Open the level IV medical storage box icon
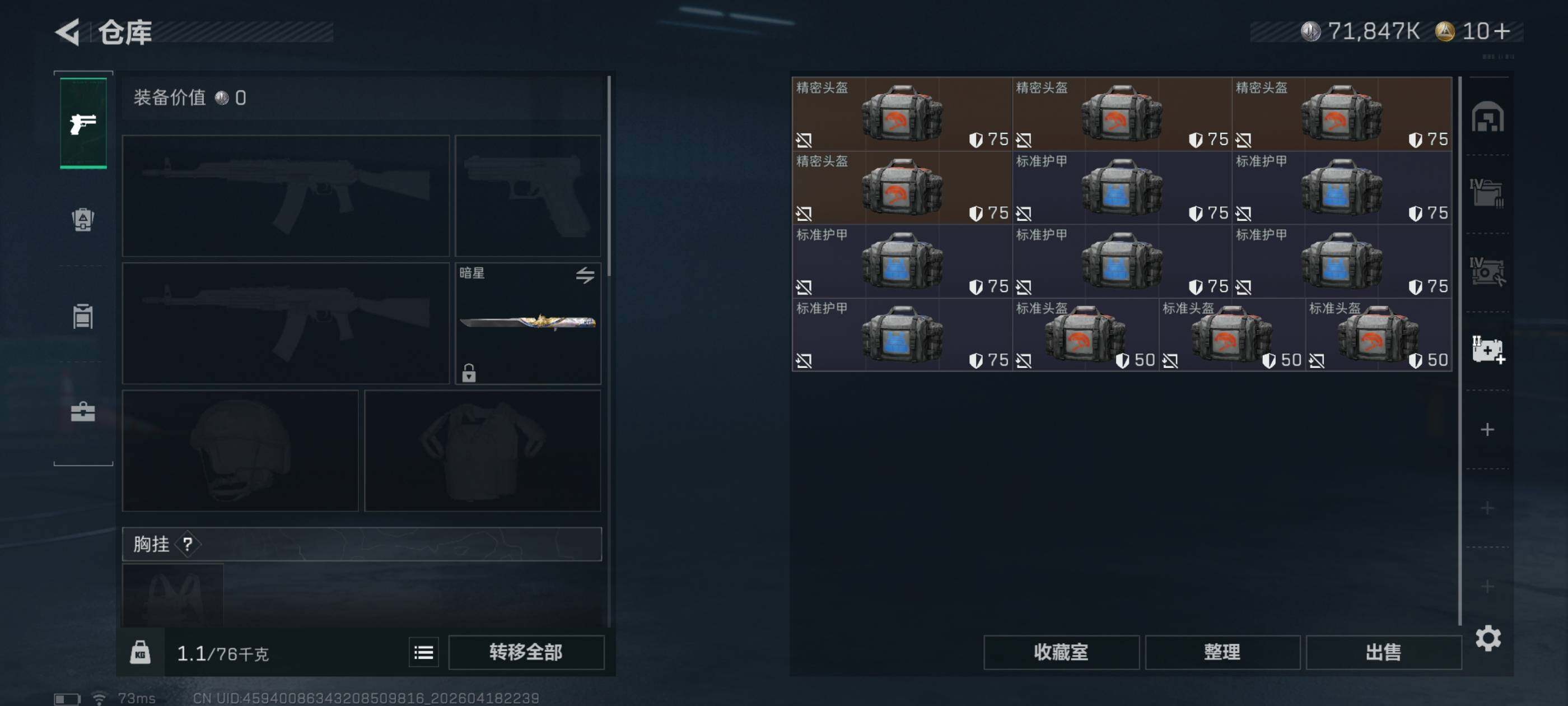Image resolution: width=1568 pixels, height=706 pixels. 1488,351
